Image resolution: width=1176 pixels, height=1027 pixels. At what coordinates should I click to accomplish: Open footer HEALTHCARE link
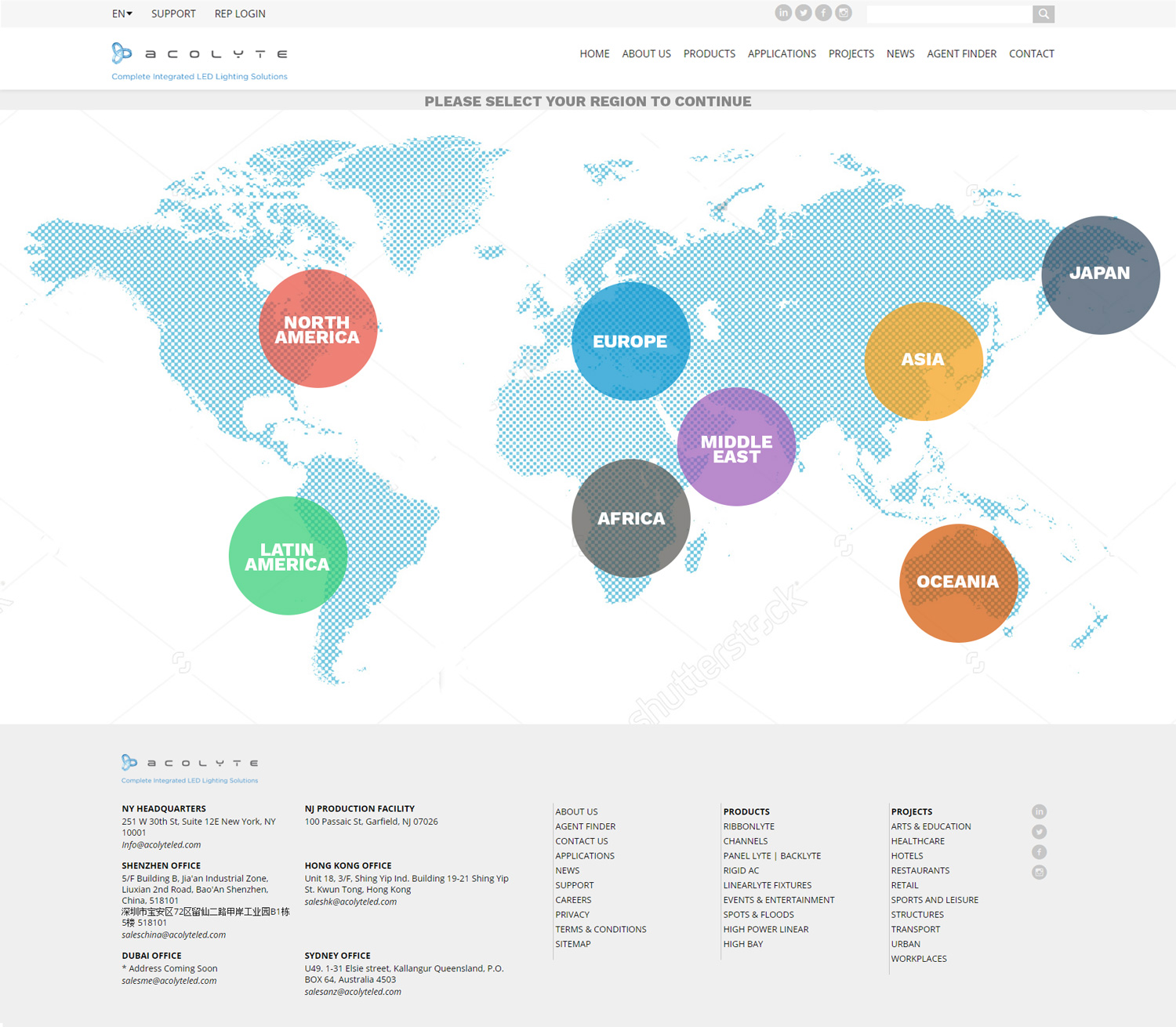917,841
